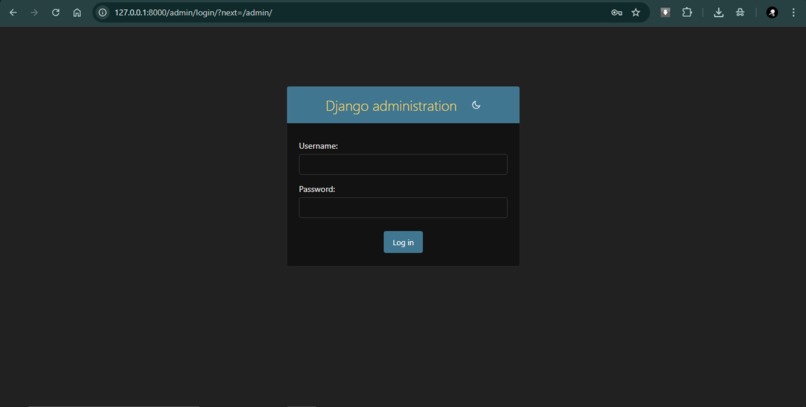Viewport: 806px width, 407px height.
Task: Bookmark this page with the star icon
Action: pos(636,12)
